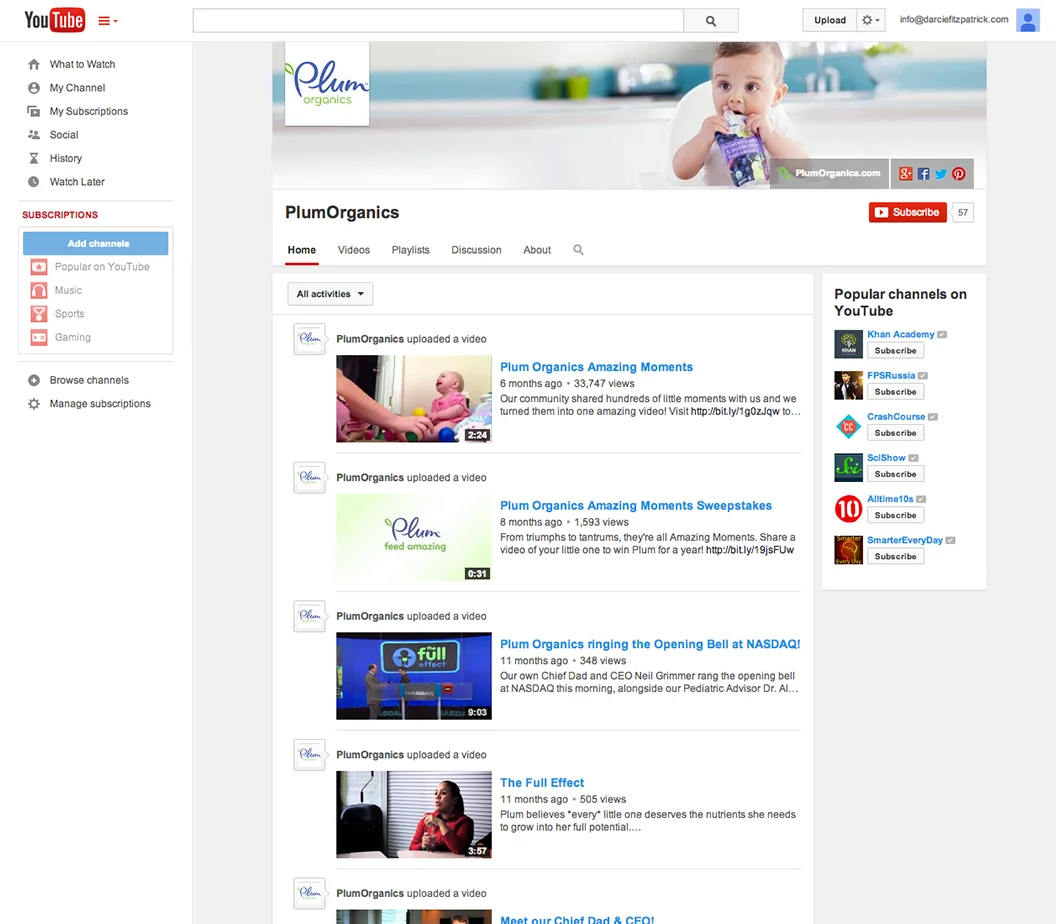Click the subscriber count 57
This screenshot has width=1056, height=924.
pos(963,212)
